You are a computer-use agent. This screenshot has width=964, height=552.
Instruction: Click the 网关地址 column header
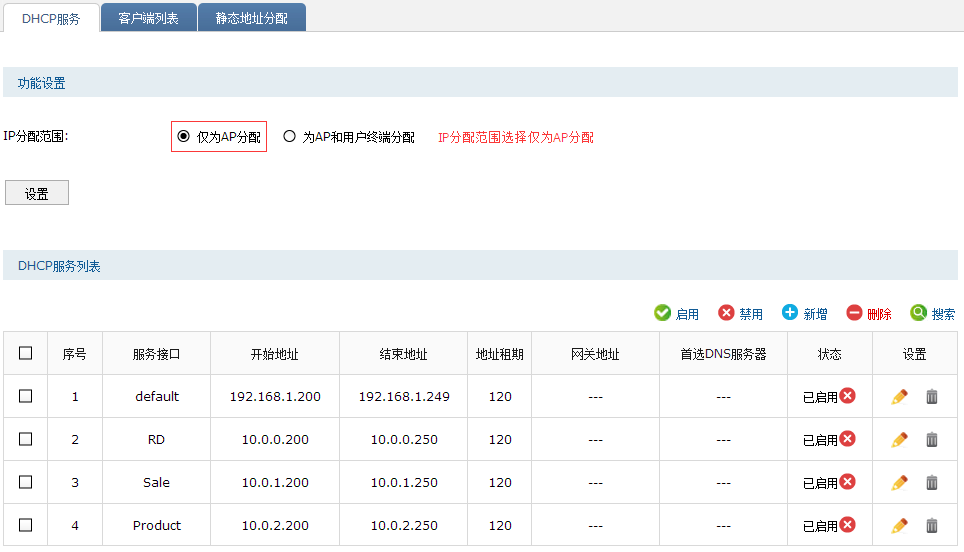[595, 354]
